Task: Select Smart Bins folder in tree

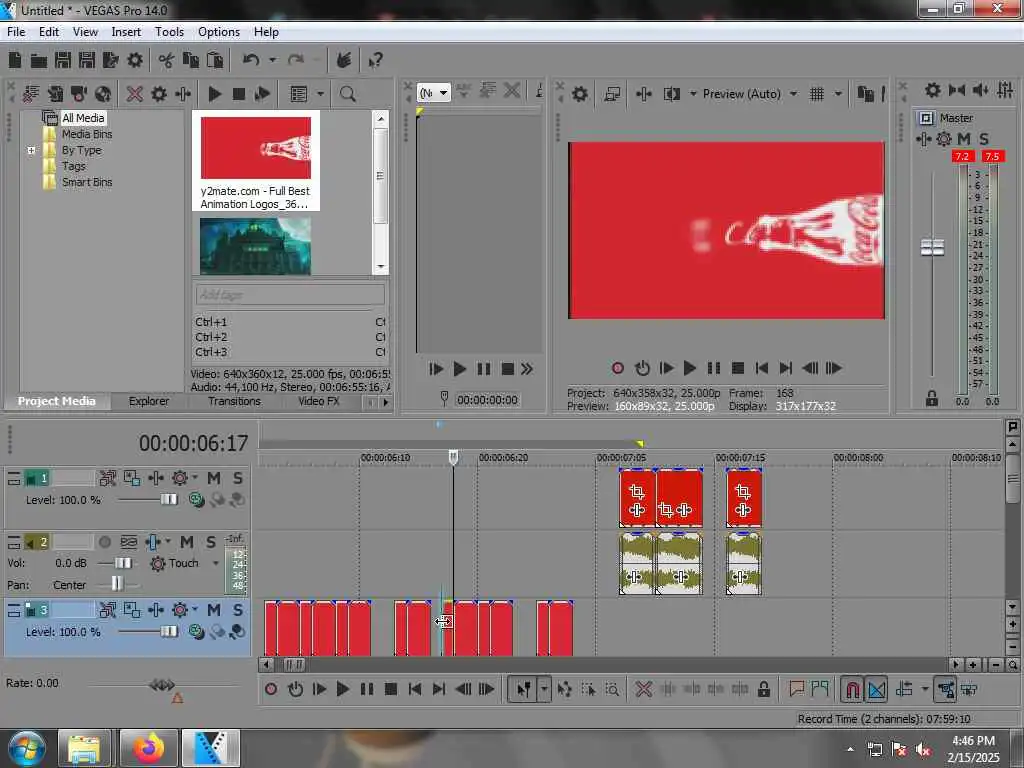Action: coord(87,182)
